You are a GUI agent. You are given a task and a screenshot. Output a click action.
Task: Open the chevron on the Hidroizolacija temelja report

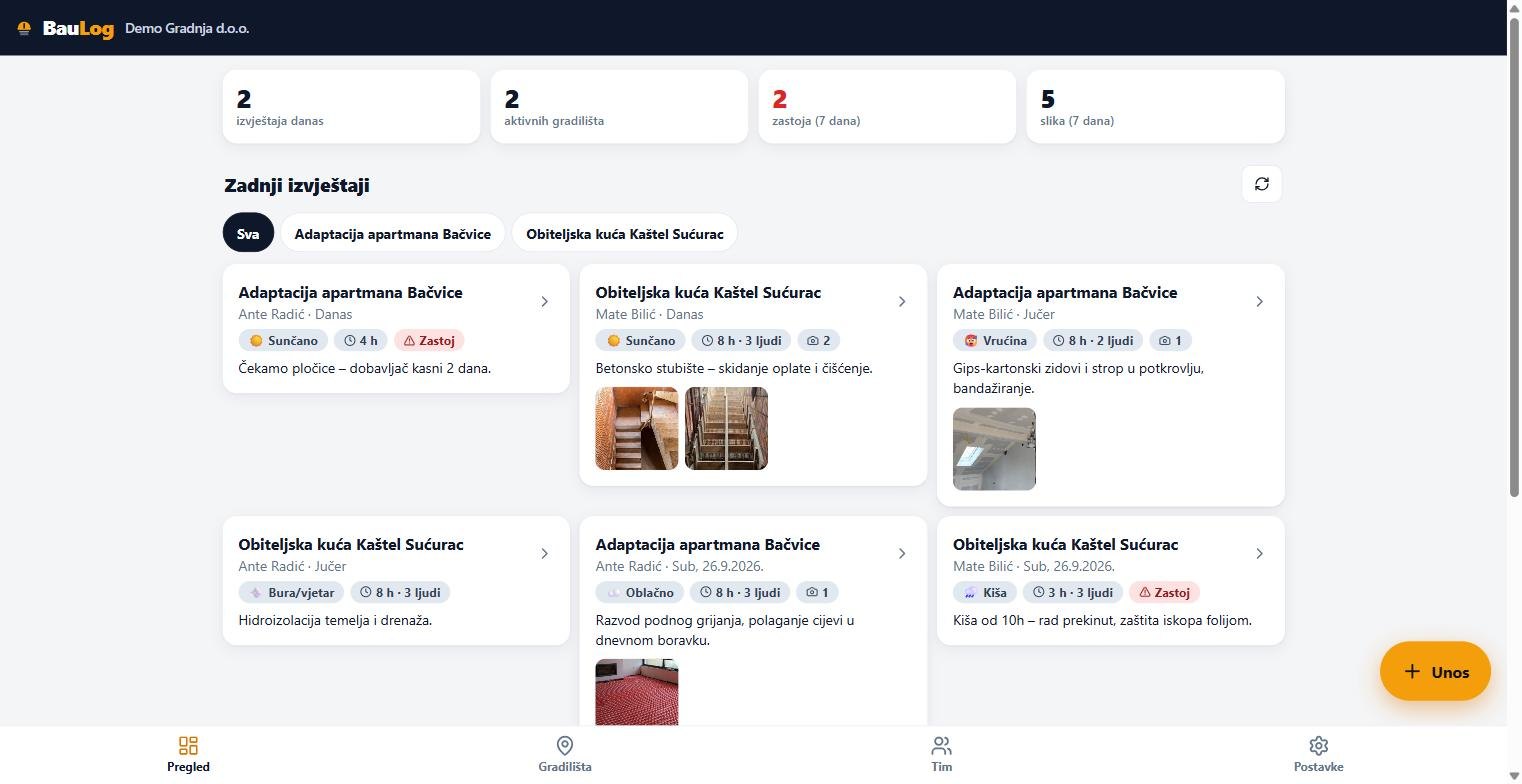tap(544, 553)
